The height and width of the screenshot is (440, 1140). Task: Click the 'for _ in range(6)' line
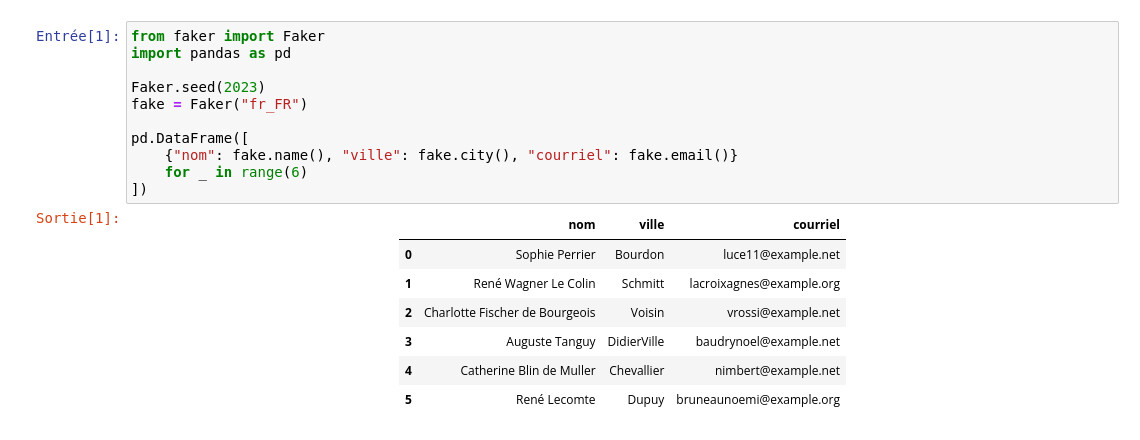point(236,172)
